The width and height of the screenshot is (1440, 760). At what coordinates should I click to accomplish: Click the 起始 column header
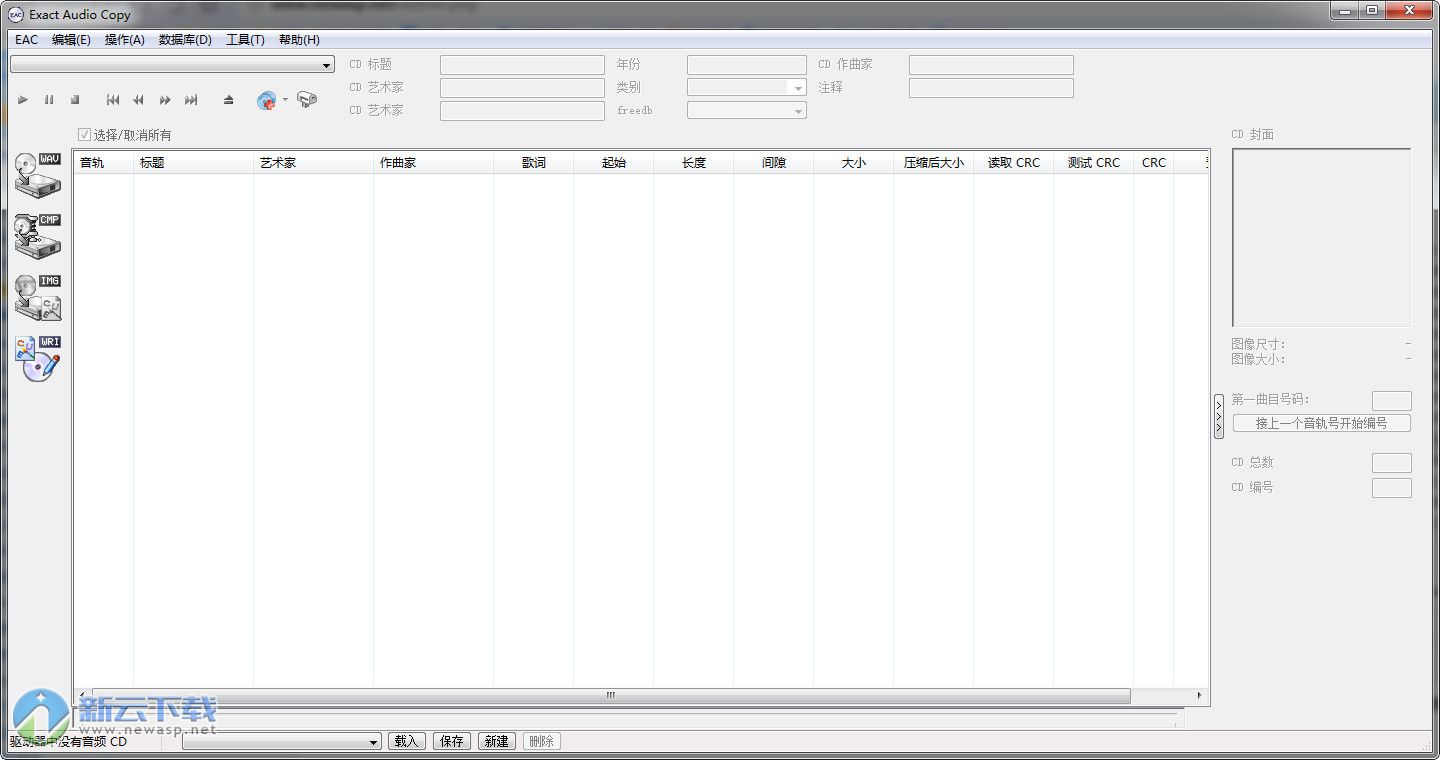[613, 162]
